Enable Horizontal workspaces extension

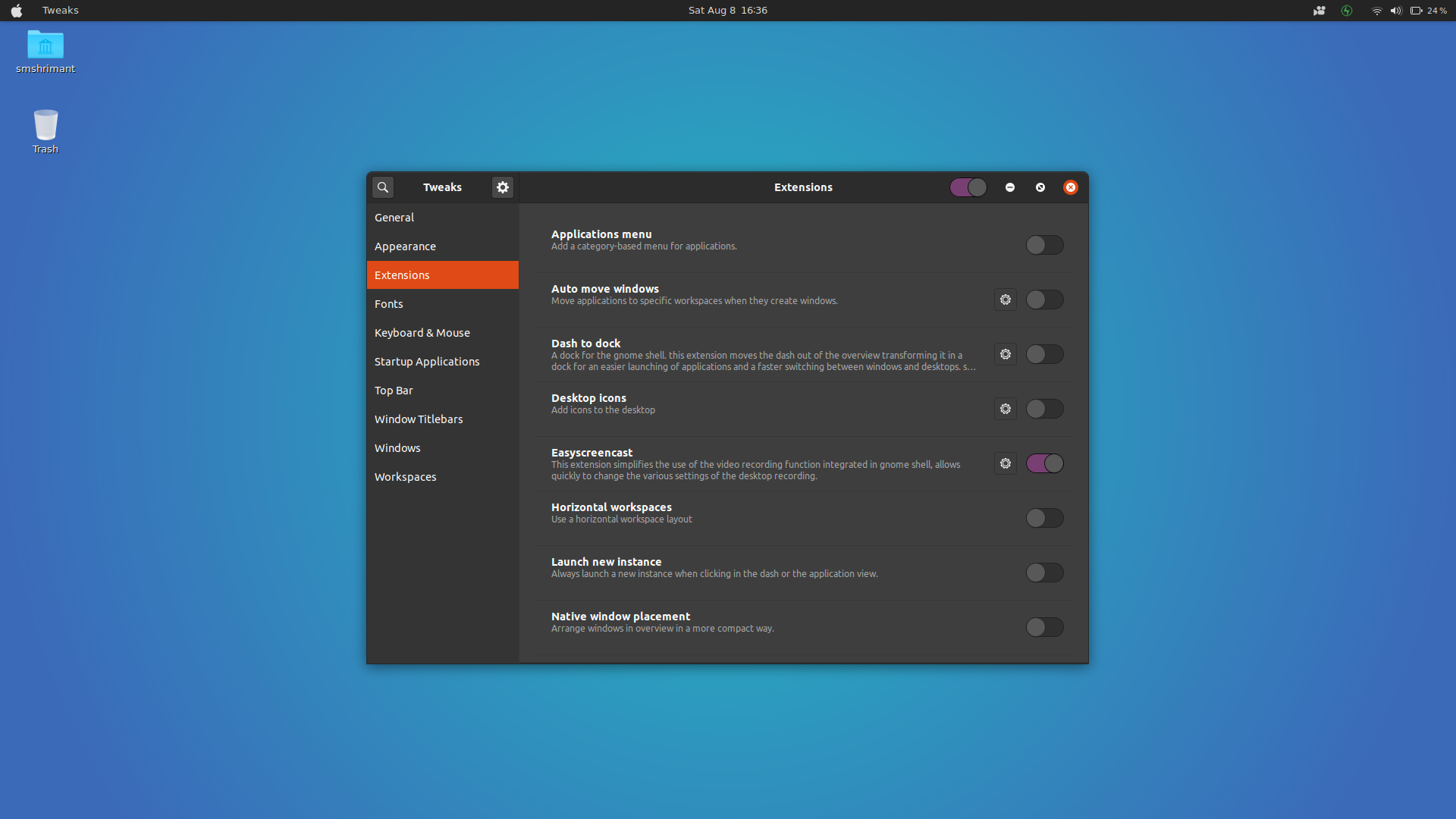tap(1045, 518)
